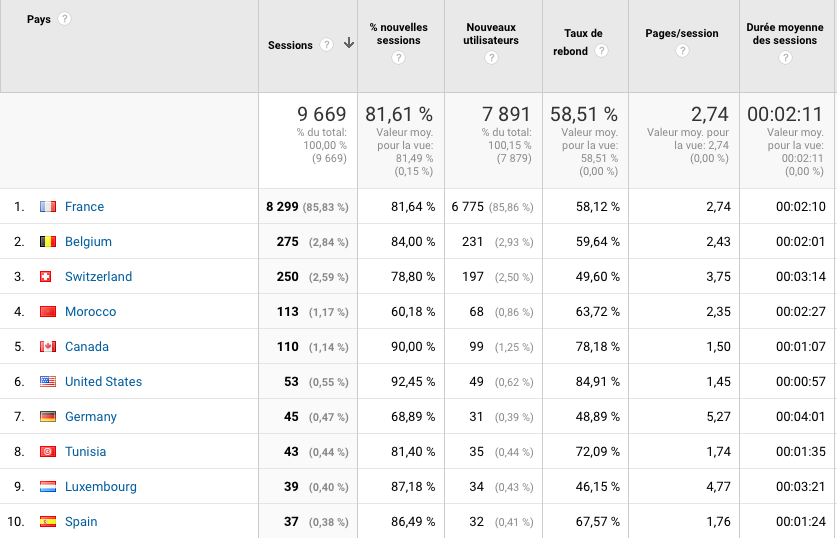This screenshot has width=837, height=538.
Task: Open help icon under % nouvelles sessions
Action: click(398, 58)
